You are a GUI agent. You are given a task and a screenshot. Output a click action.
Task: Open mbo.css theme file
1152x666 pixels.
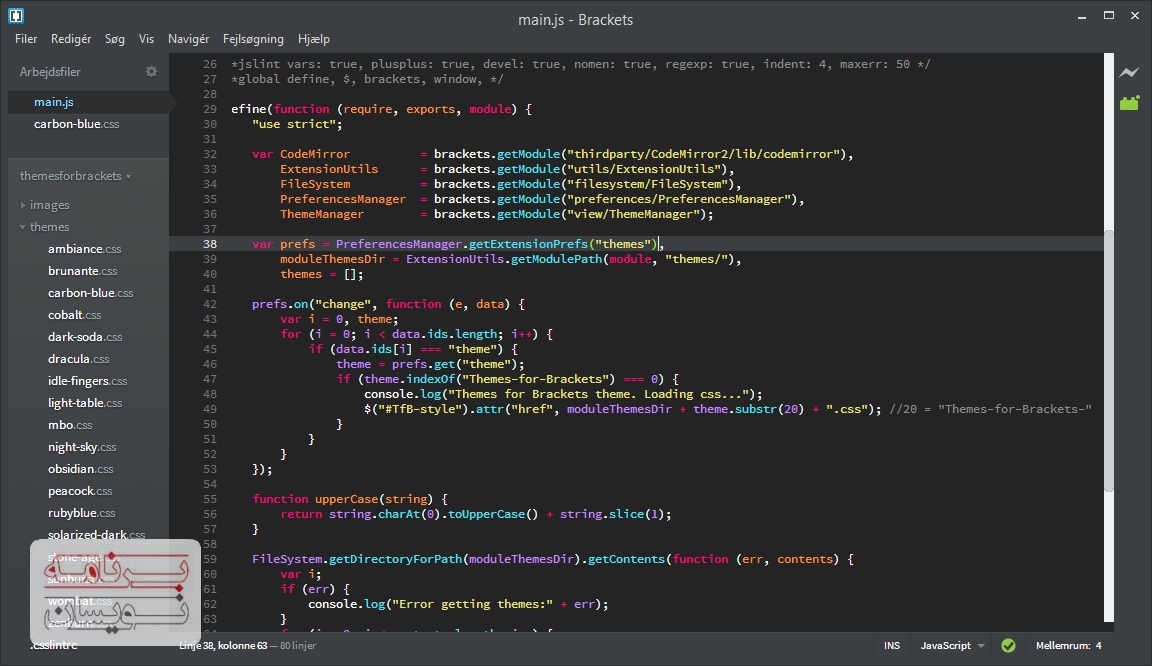click(x=70, y=426)
